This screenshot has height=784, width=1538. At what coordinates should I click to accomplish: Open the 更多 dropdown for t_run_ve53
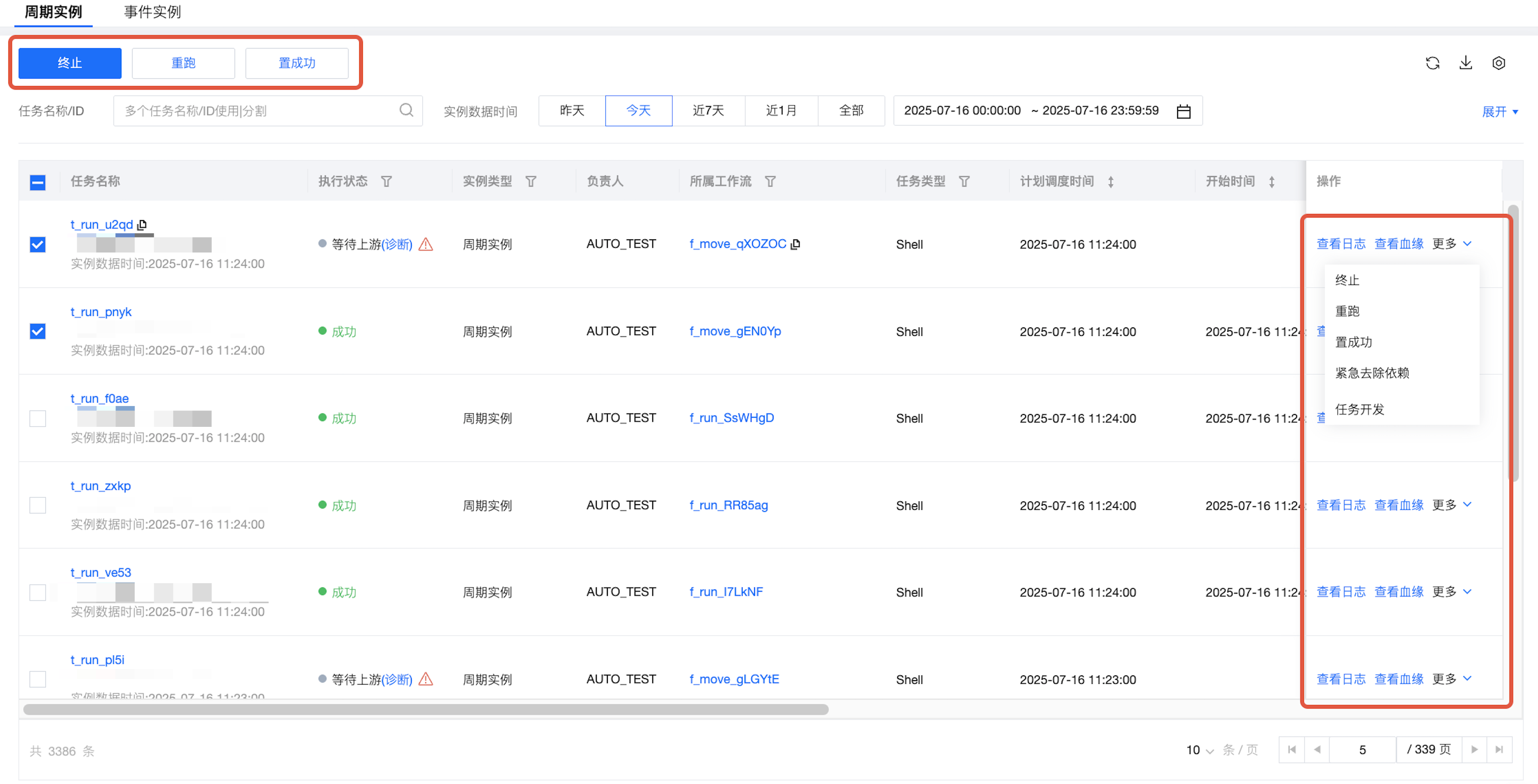point(1452,591)
